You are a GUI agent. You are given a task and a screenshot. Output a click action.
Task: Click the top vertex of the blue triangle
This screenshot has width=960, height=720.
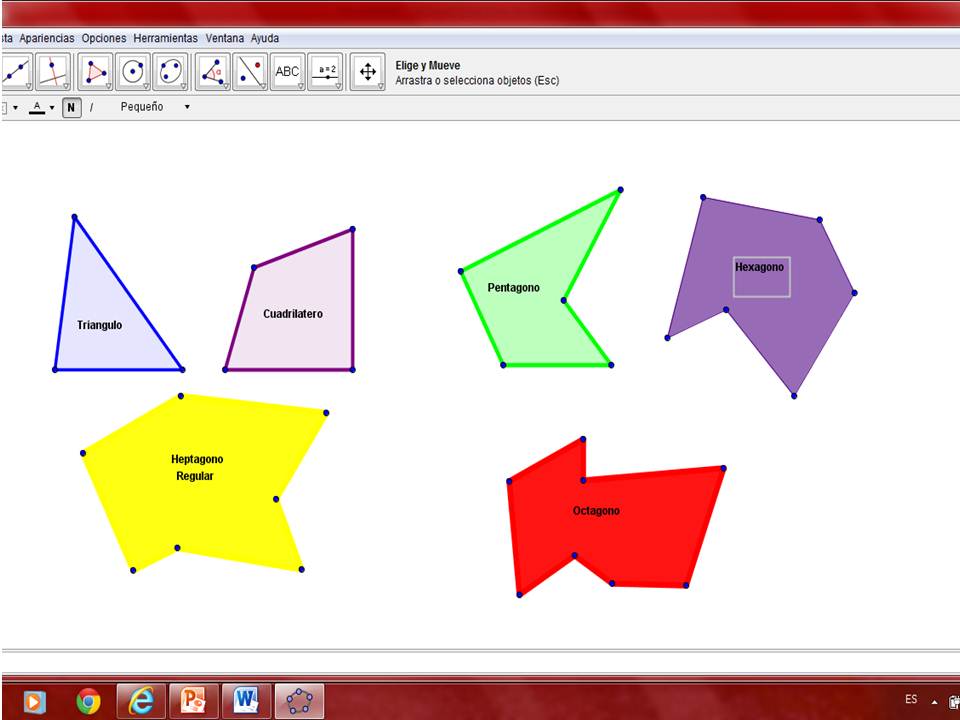[75, 217]
